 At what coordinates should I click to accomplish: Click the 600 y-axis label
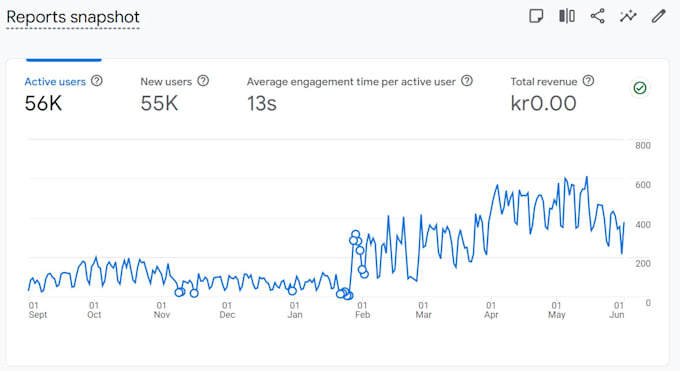[643, 185]
